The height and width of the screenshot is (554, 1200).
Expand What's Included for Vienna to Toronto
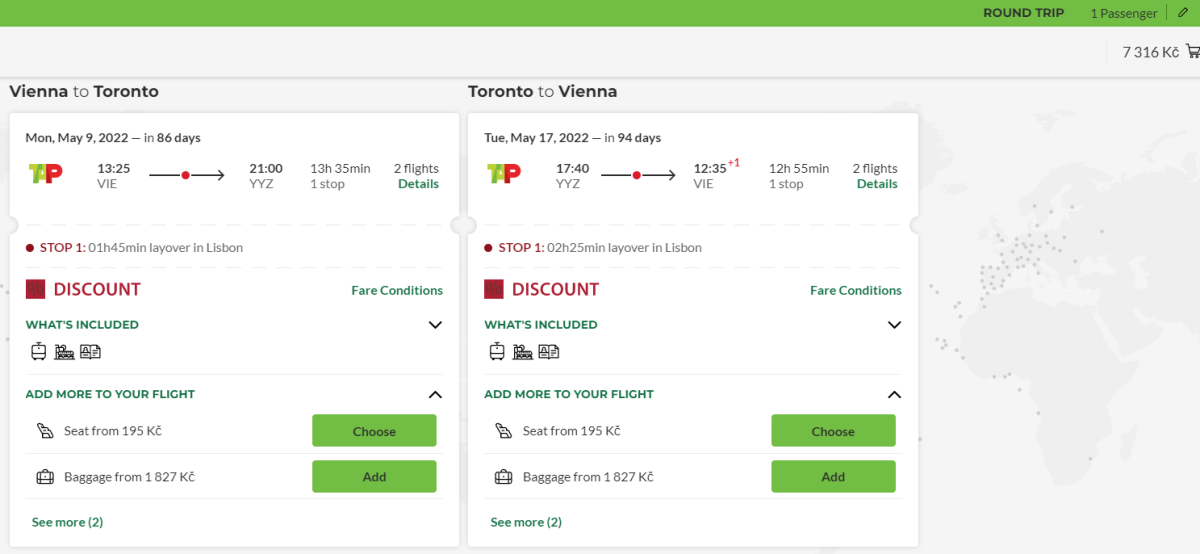click(435, 325)
